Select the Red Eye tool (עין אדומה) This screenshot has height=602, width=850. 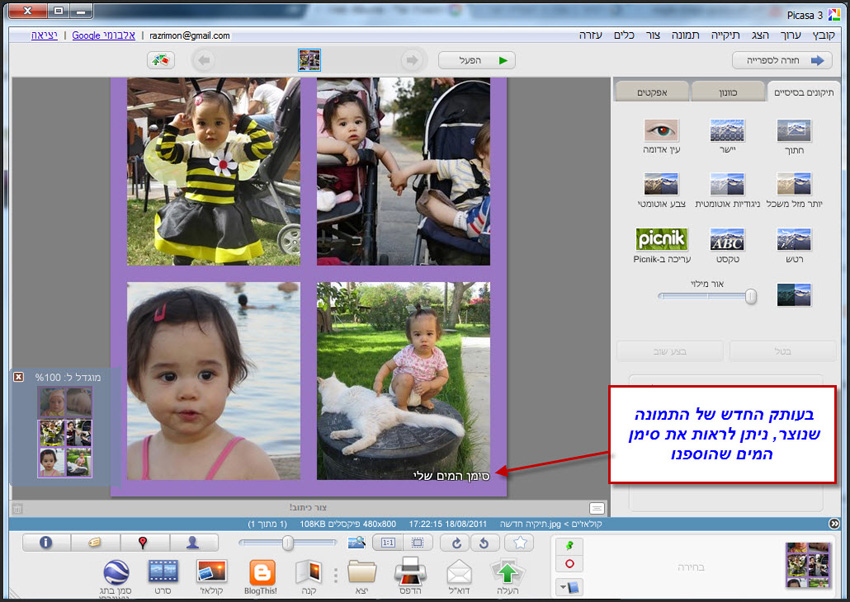click(x=661, y=131)
